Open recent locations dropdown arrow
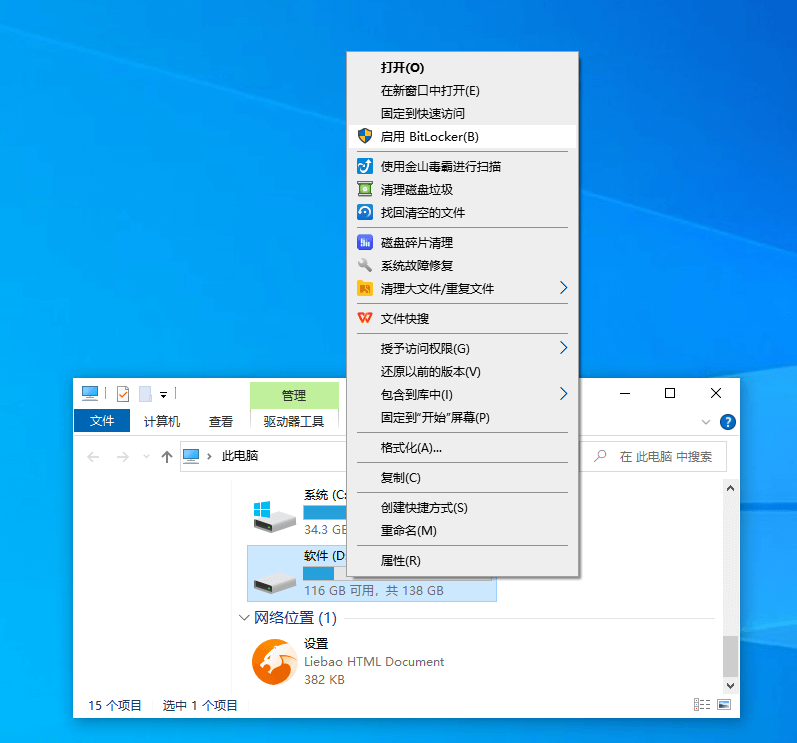This screenshot has width=797, height=743. 146,456
